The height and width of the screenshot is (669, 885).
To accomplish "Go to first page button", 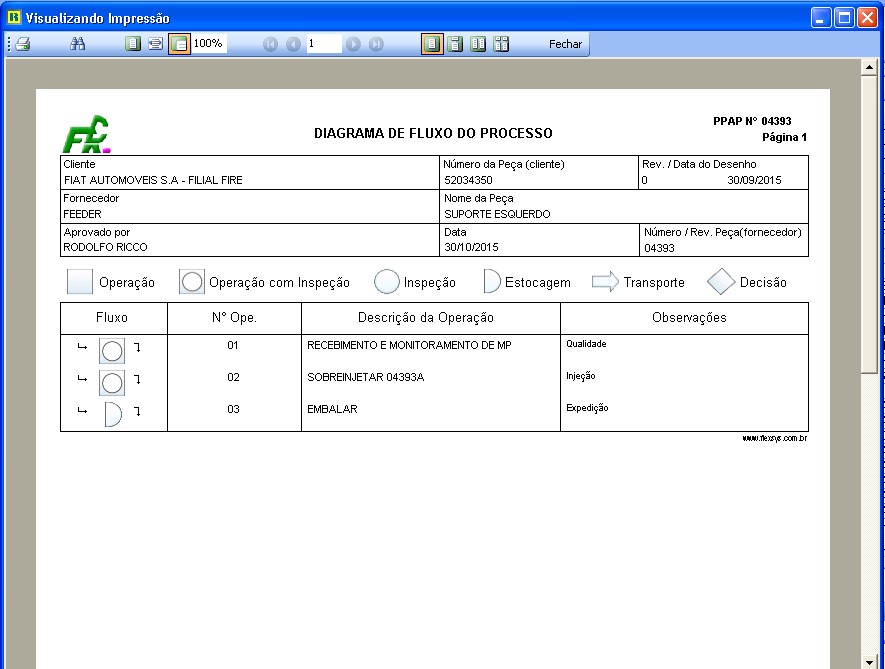I will pos(270,44).
